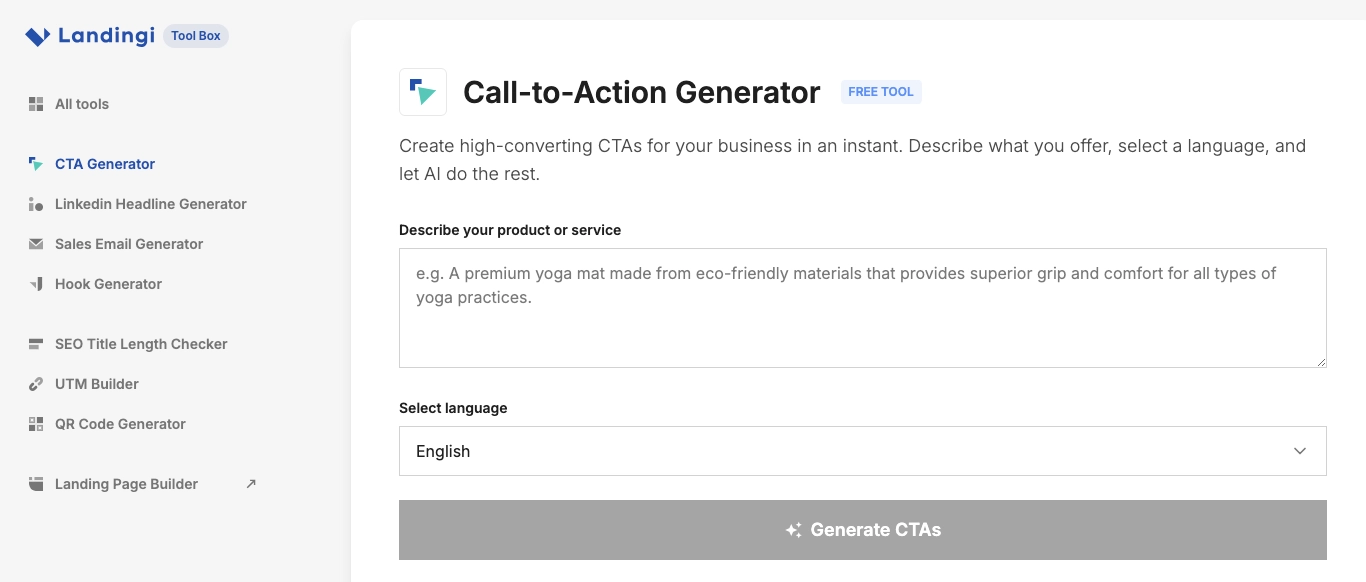
Task: Click the Tool Box badge
Action: [196, 36]
